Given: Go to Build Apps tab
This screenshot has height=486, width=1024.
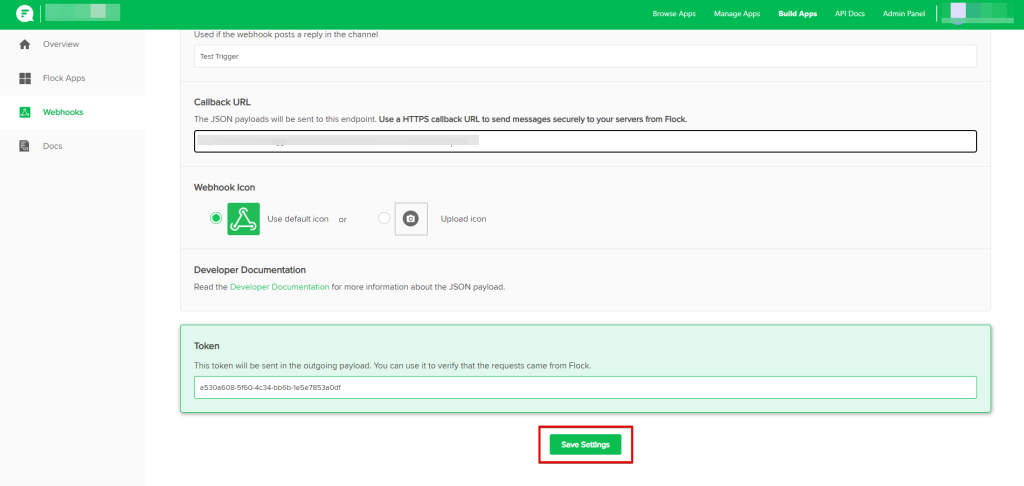Looking at the screenshot, I should pos(798,14).
